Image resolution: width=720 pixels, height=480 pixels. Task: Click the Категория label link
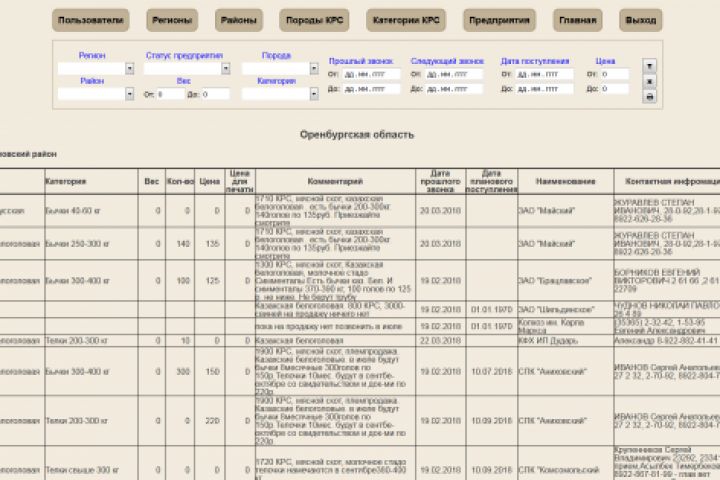[276, 81]
